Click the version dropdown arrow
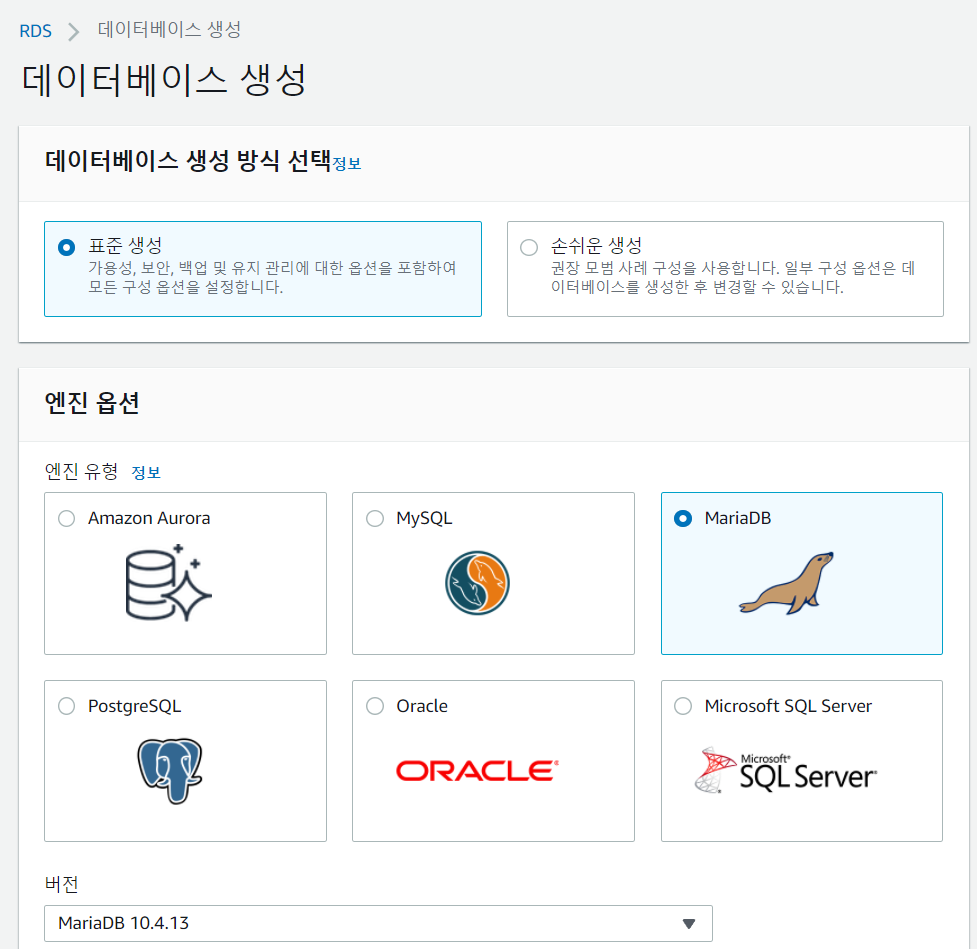Image resolution: width=977 pixels, height=949 pixels. point(689,923)
